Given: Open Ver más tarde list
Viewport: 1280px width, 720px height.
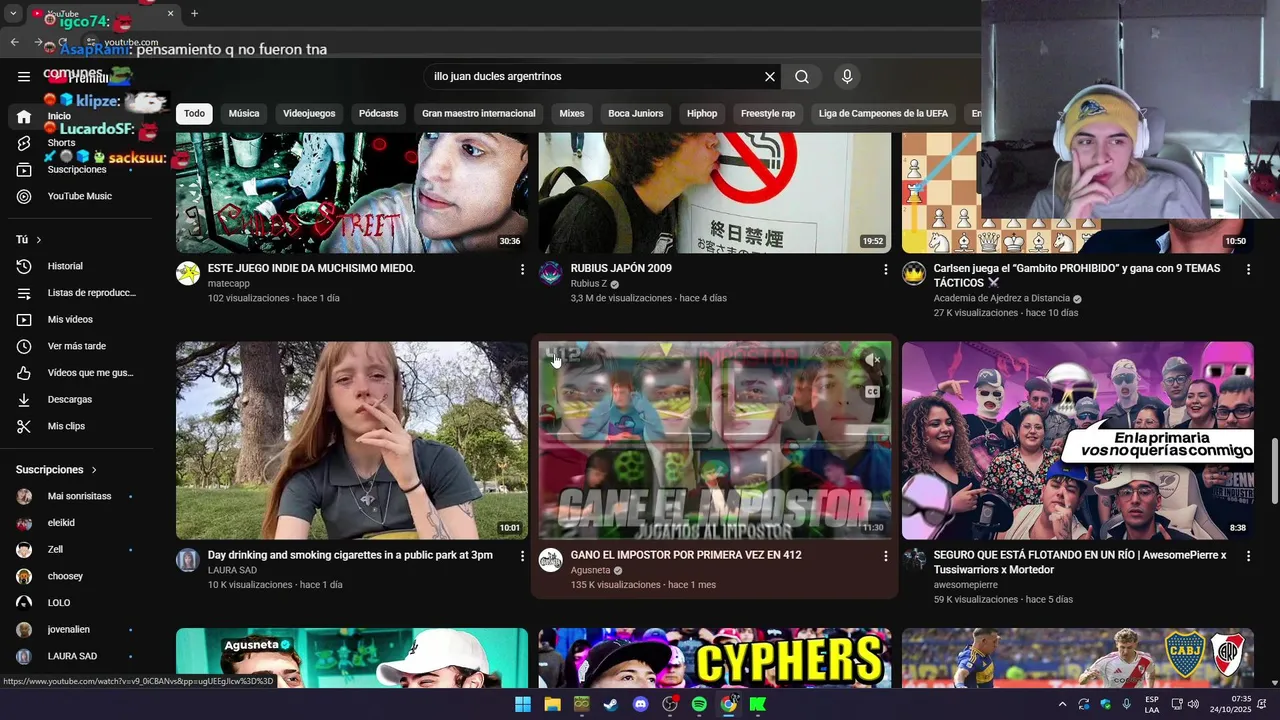Looking at the screenshot, I should [80, 346].
